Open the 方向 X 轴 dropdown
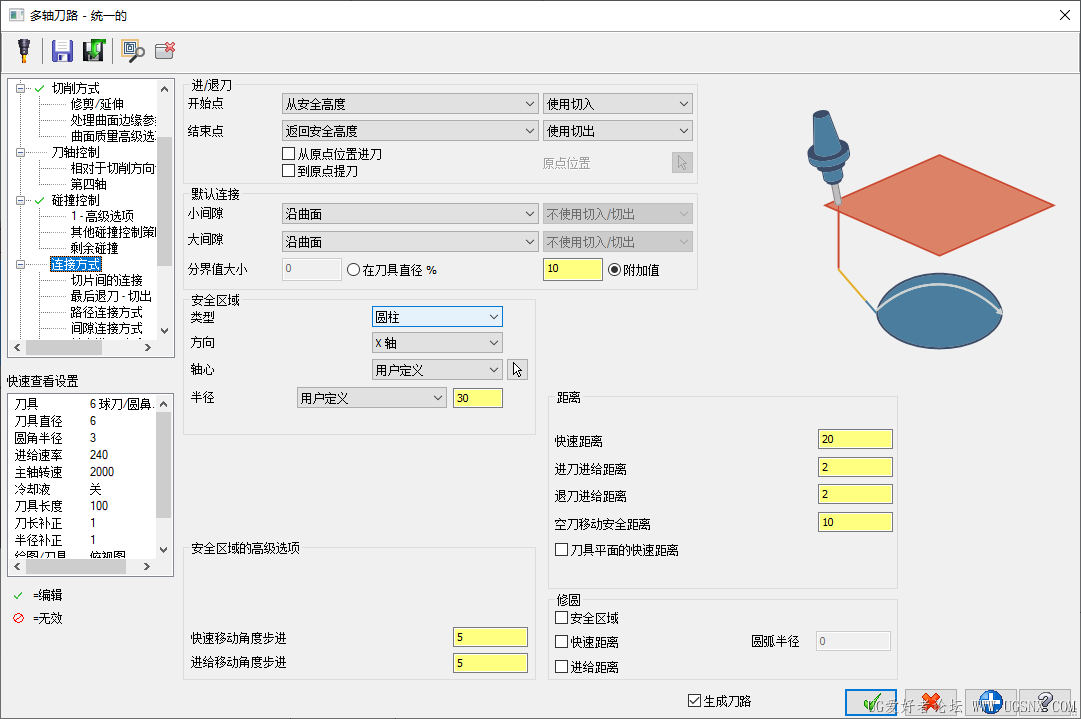Image resolution: width=1081 pixels, height=719 pixels. [x=437, y=343]
